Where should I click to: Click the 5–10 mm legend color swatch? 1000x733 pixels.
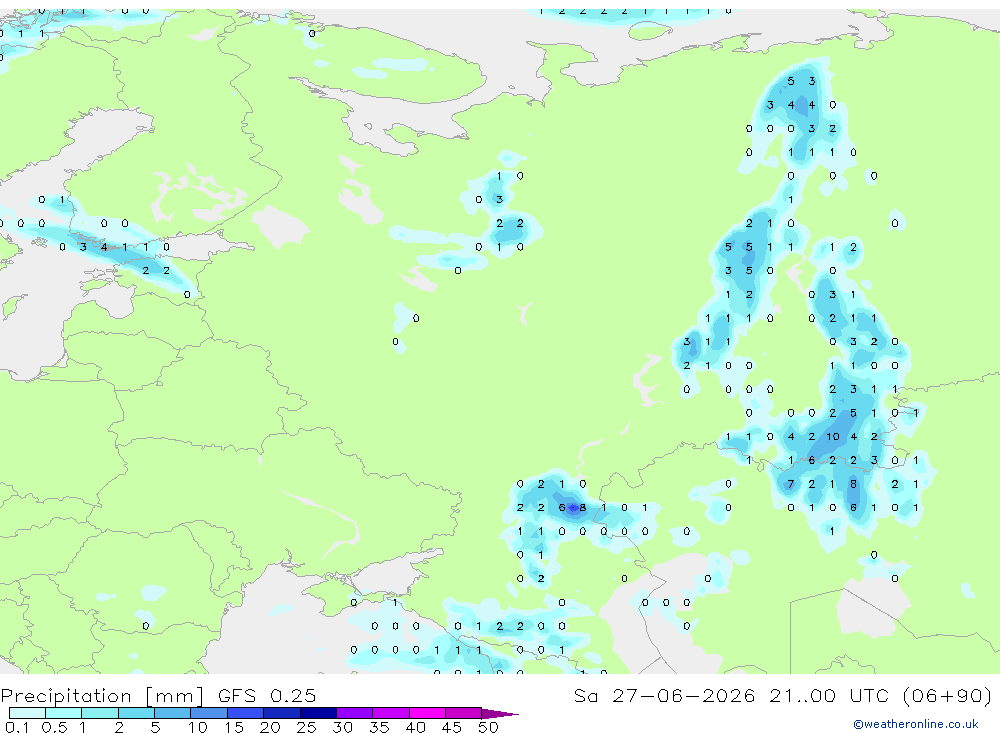172,713
